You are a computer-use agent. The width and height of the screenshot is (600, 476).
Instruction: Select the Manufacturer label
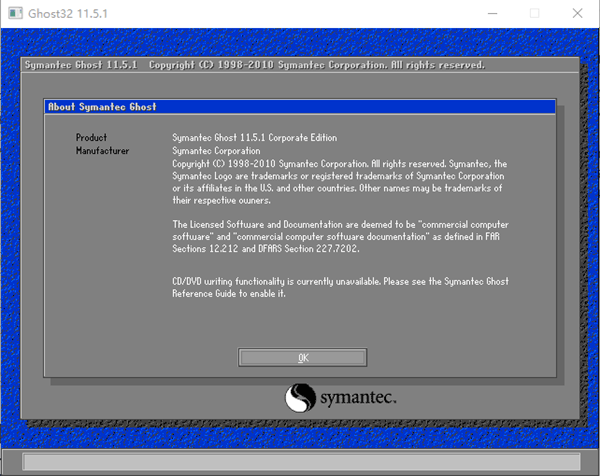103,151
